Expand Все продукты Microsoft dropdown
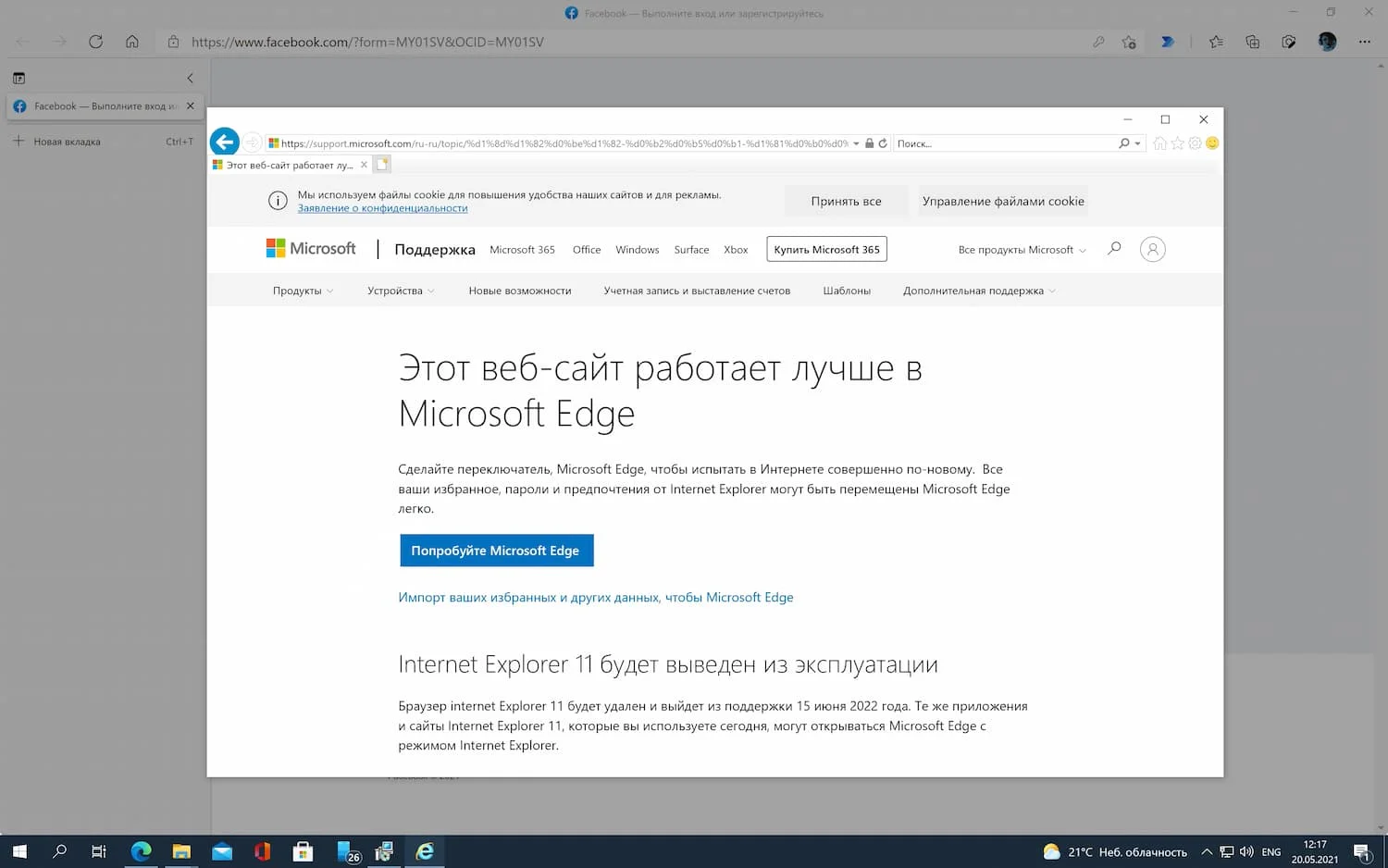Screen dimensions: 1388x868 tap(1022, 250)
